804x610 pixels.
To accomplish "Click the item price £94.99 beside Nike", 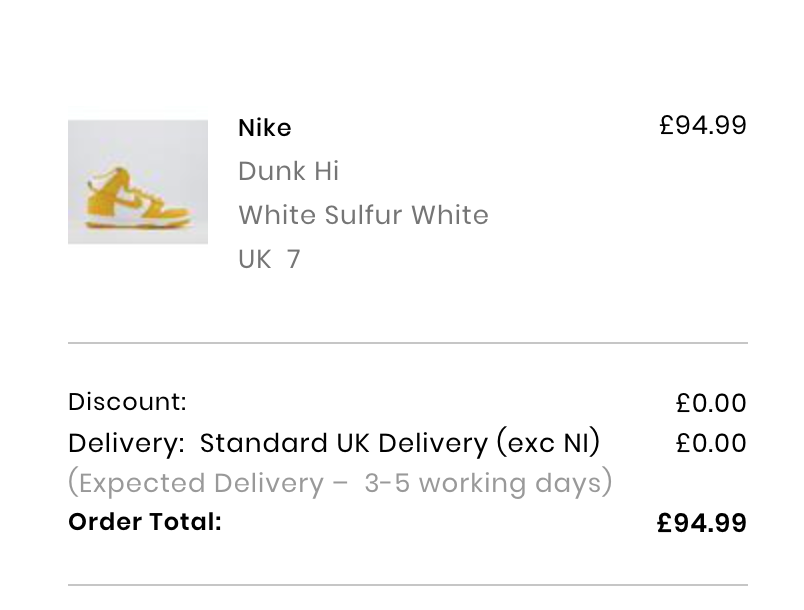I will (703, 125).
